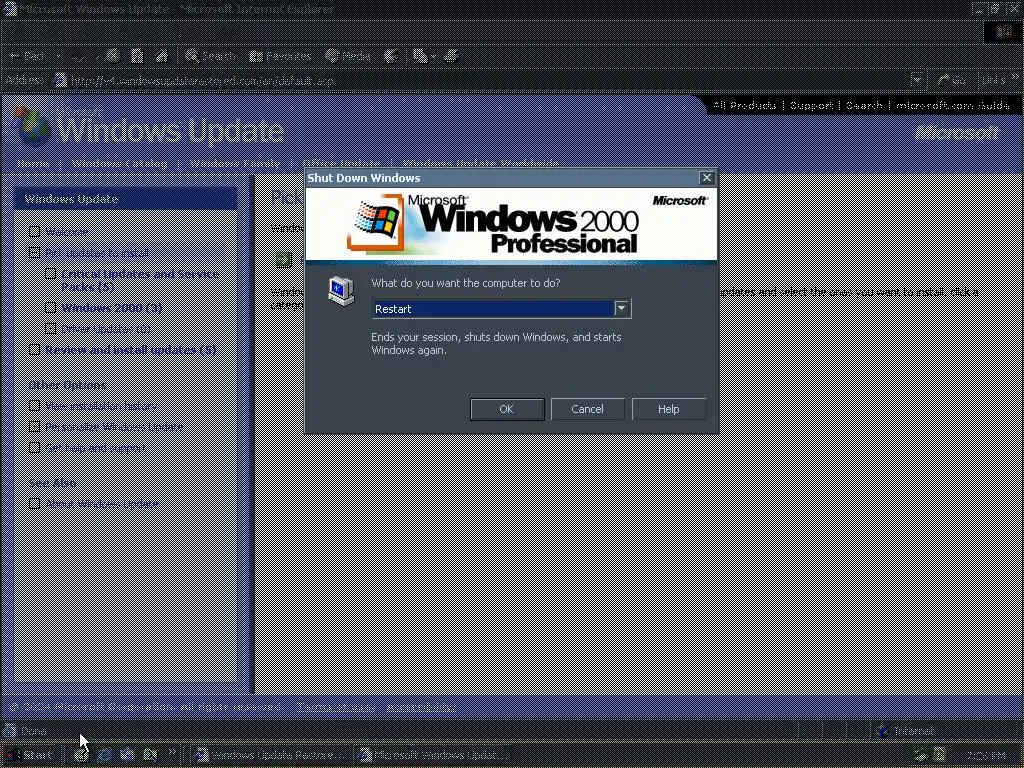Click the Print icon in the toolbar
The width and height of the screenshot is (1024, 768).
(451, 56)
